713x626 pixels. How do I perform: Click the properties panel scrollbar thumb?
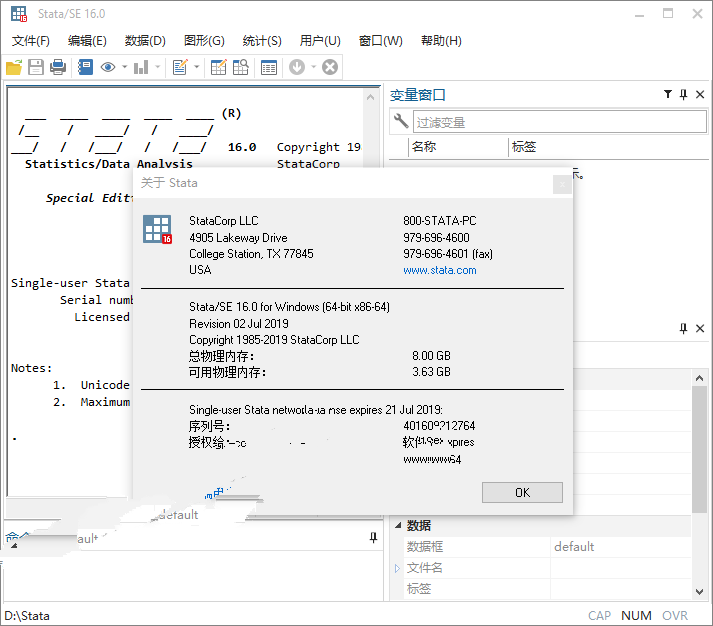699,449
